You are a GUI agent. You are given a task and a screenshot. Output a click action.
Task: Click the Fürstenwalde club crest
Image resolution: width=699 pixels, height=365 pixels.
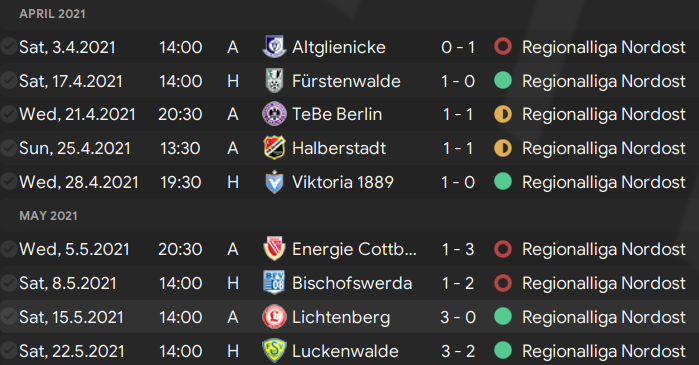tap(274, 81)
